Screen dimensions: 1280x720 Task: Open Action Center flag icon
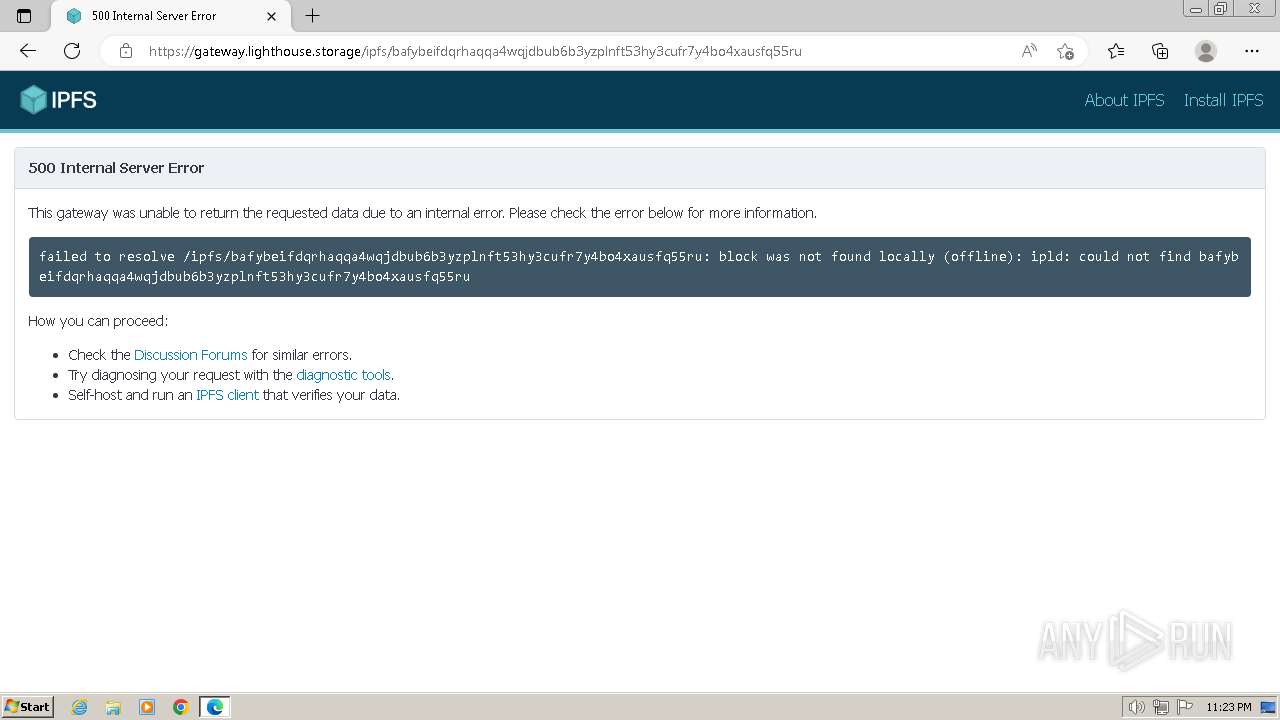1185,707
